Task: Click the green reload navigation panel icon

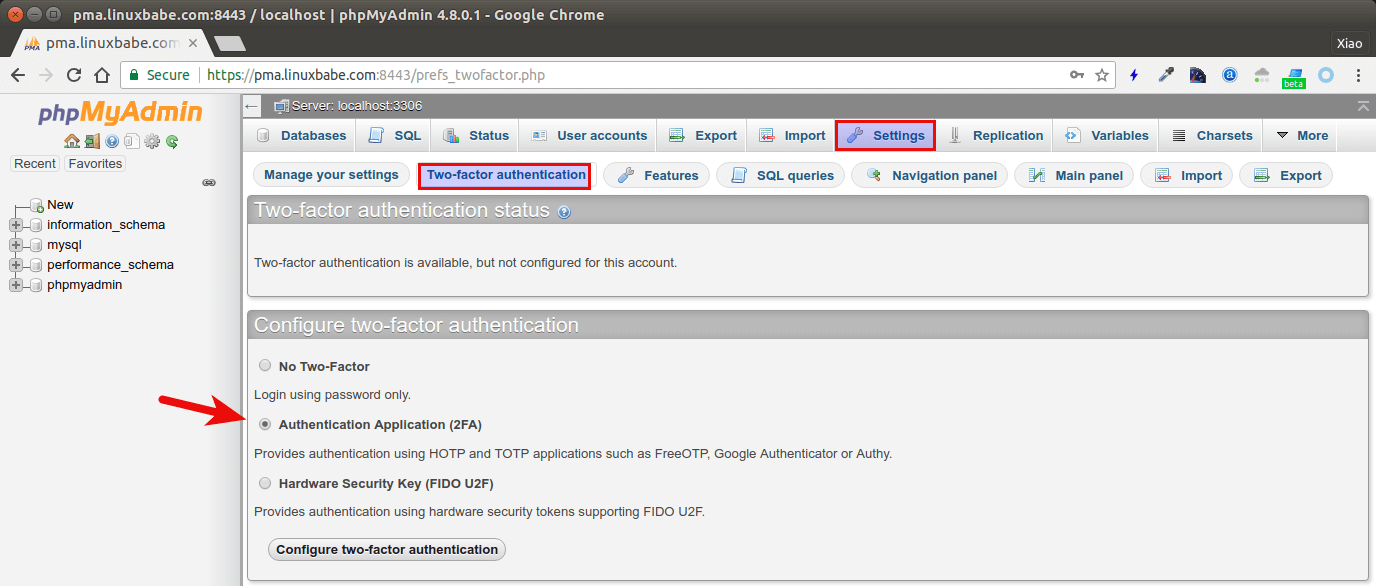Action: (x=172, y=142)
